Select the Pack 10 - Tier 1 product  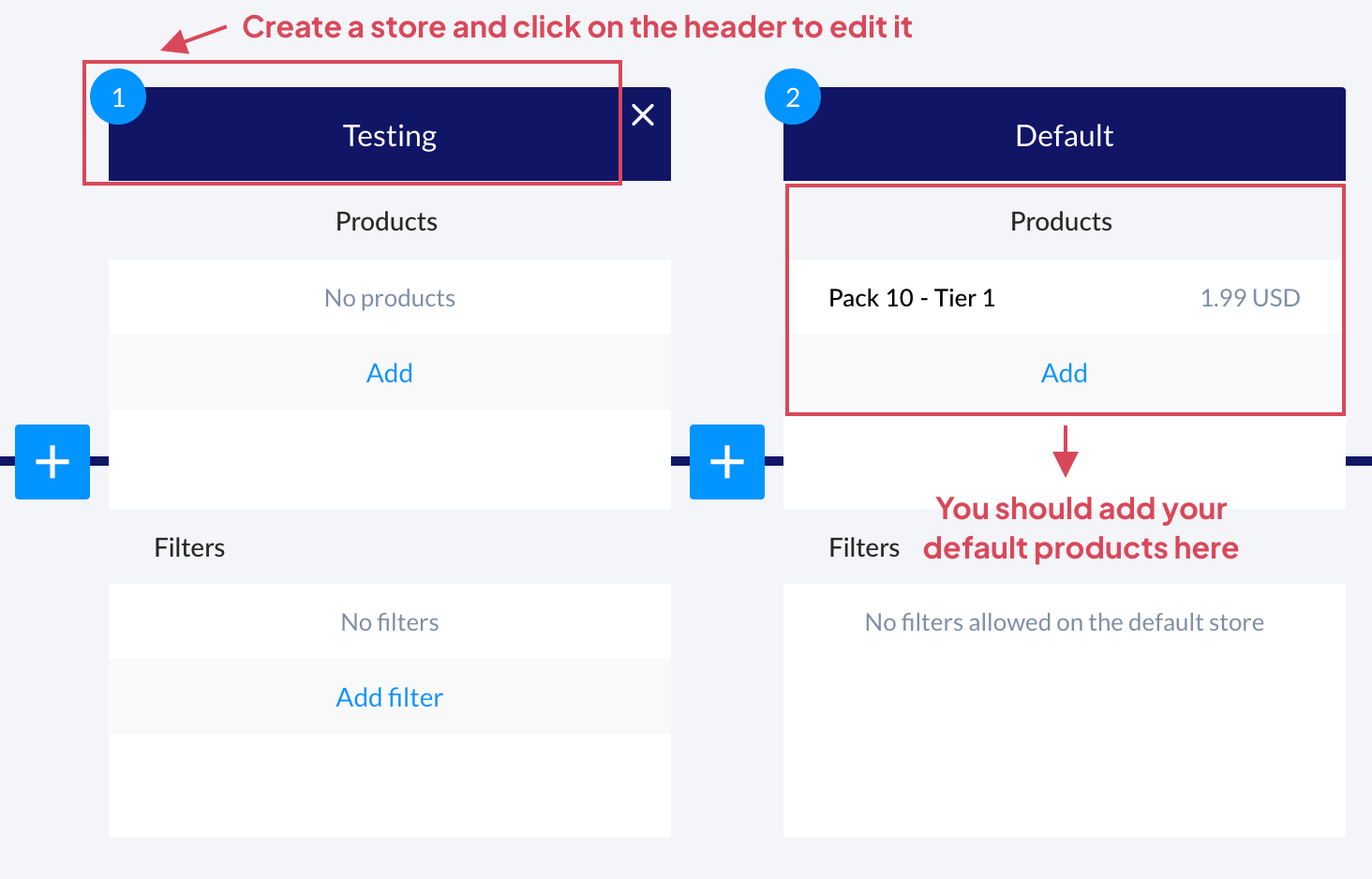pos(911,298)
